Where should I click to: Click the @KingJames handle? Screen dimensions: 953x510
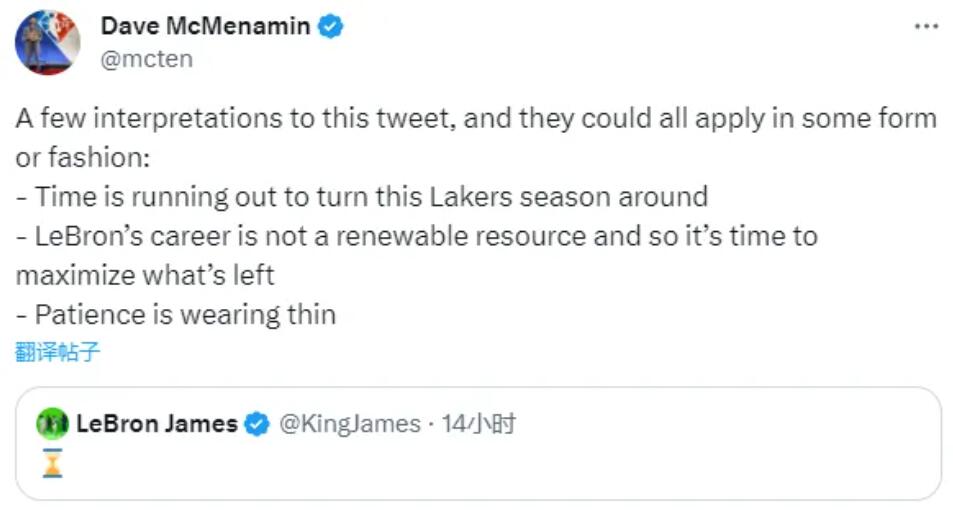click(x=348, y=424)
